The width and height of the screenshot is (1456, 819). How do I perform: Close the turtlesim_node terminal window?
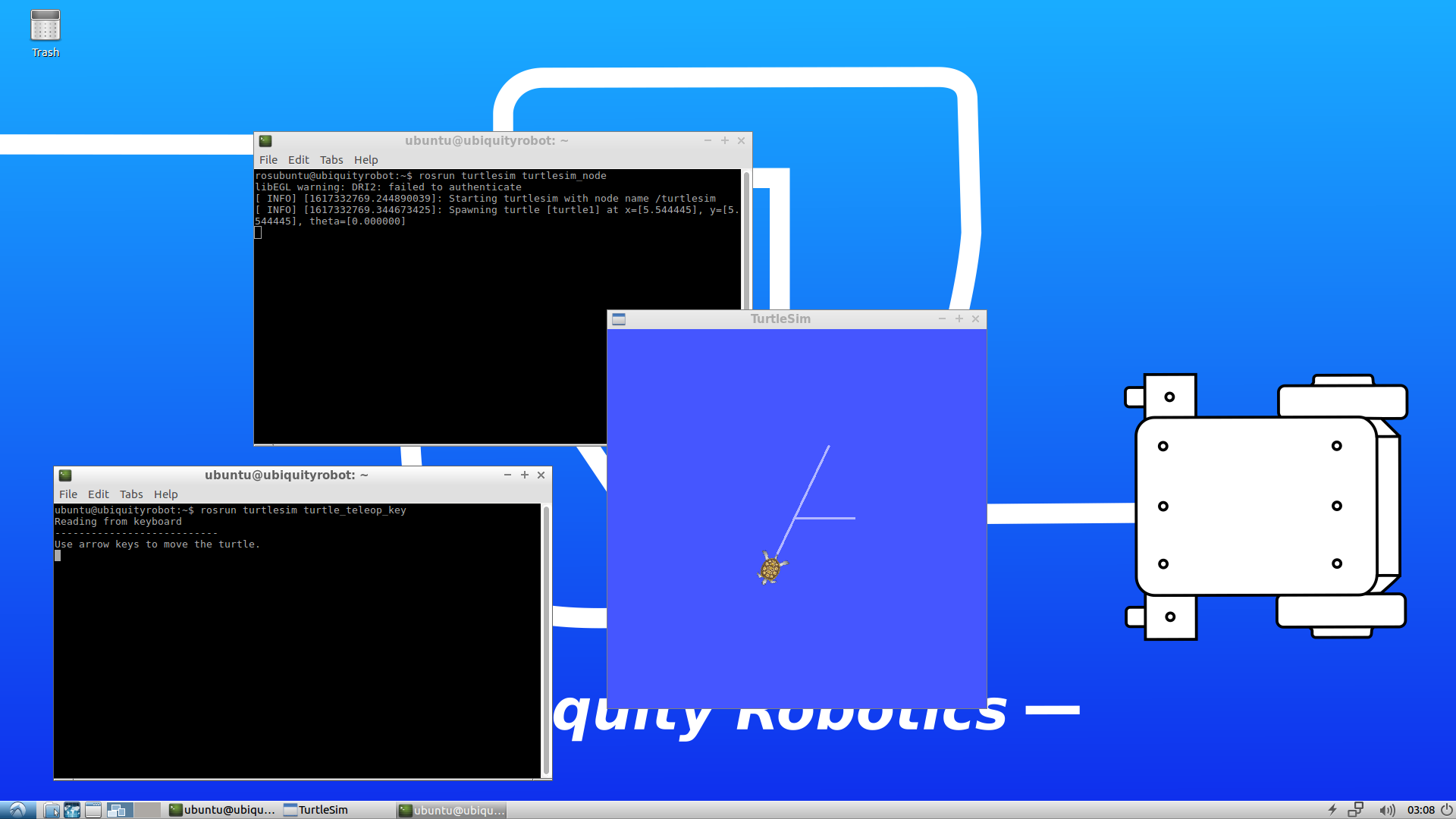point(742,140)
